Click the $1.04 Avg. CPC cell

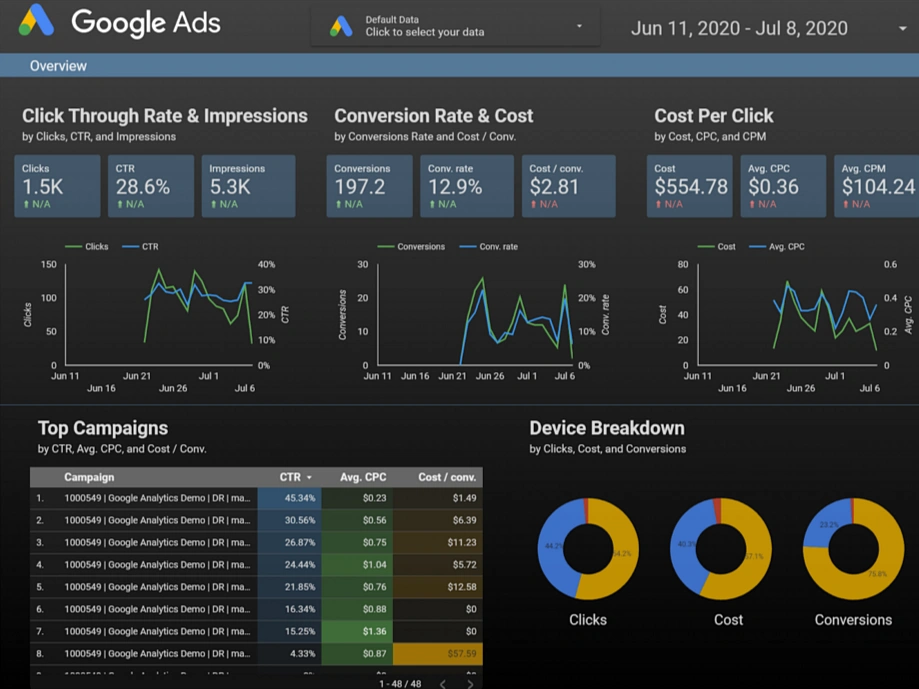[x=358, y=565]
